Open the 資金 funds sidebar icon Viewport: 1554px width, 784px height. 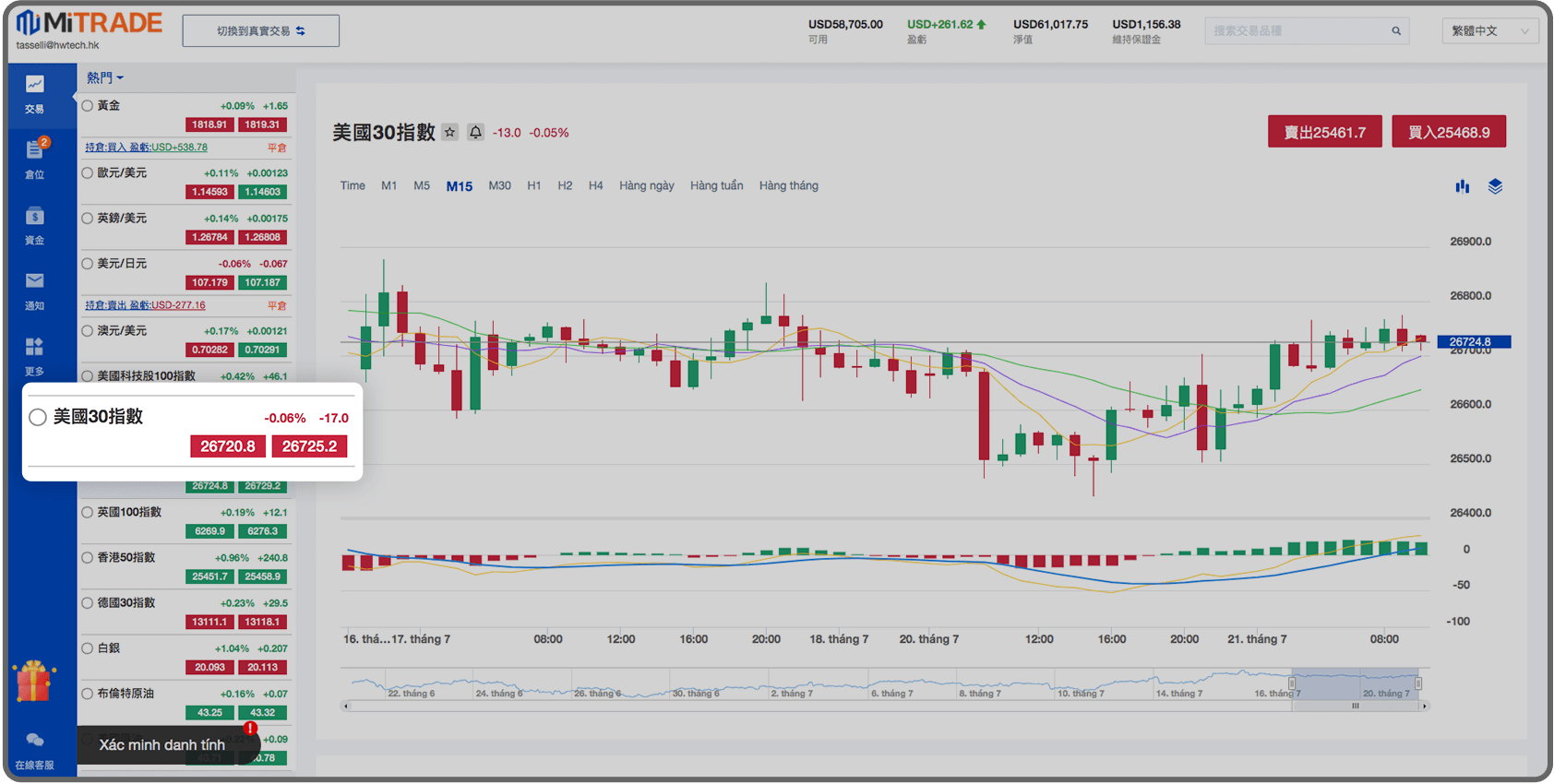tap(34, 224)
